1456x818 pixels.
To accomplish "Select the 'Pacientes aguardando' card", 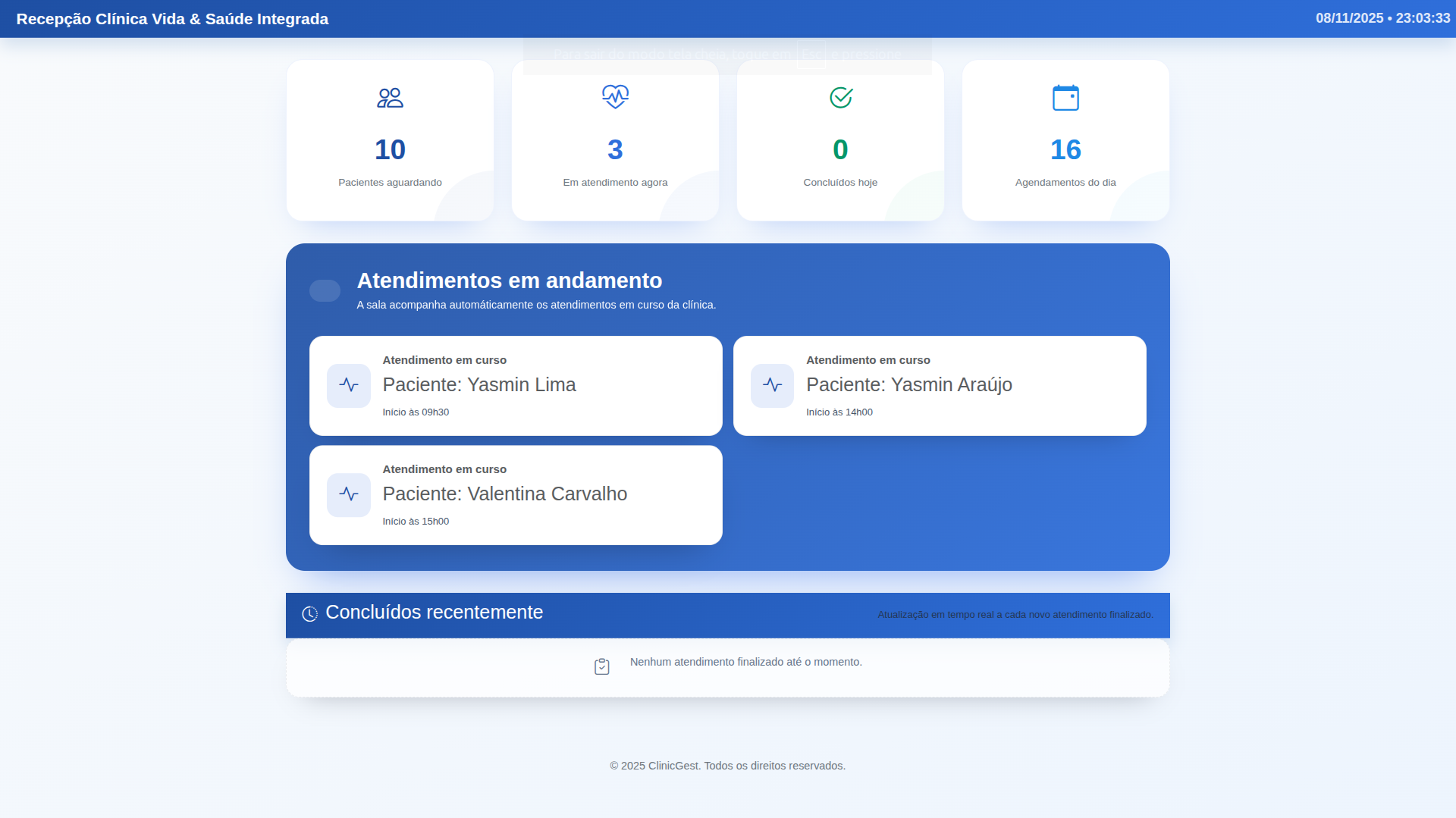I will 390,140.
